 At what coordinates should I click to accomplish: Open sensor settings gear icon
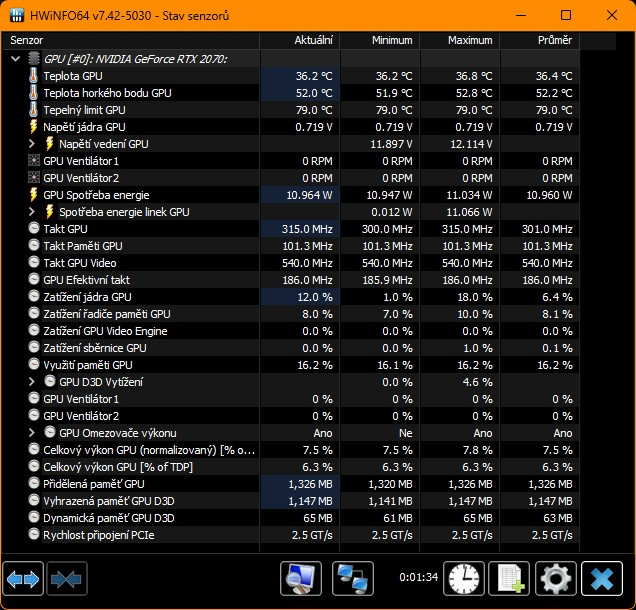(x=556, y=579)
